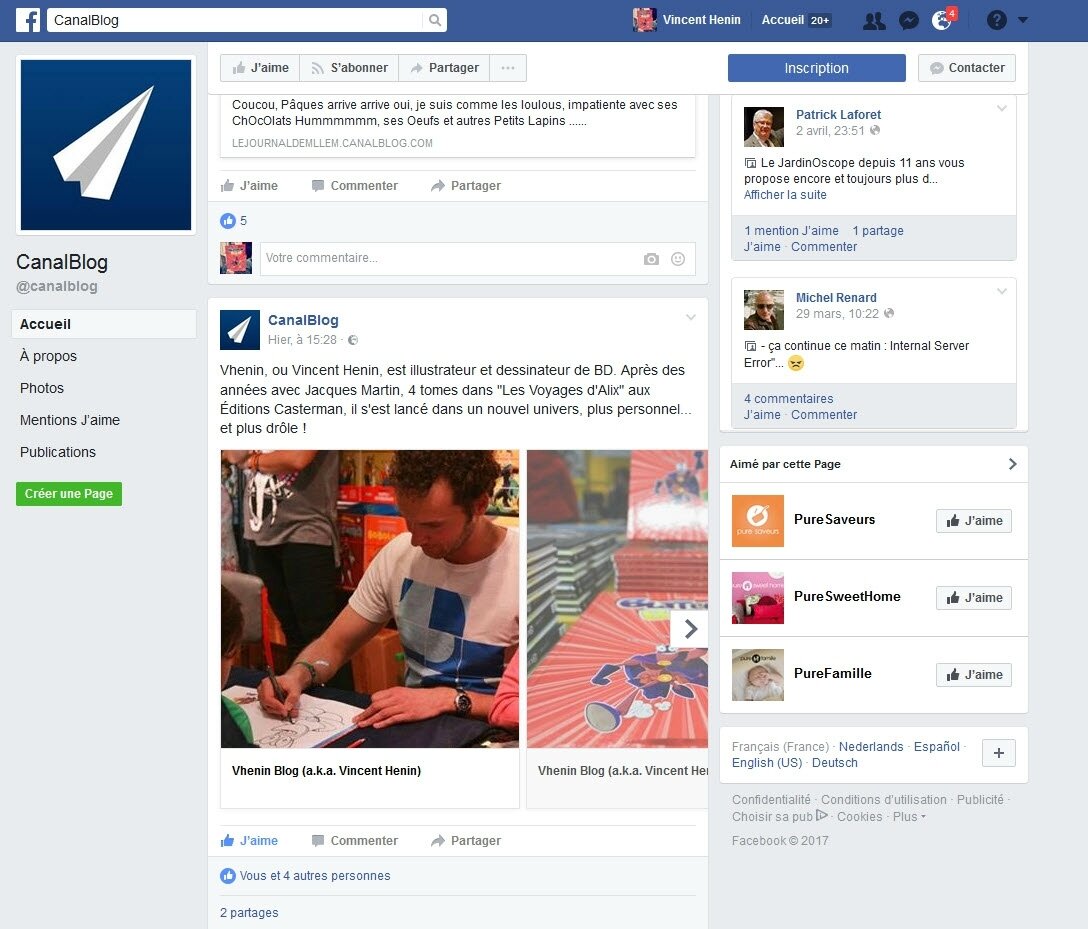Open the emoji smiley picker icon
The image size is (1088, 929).
point(678,259)
